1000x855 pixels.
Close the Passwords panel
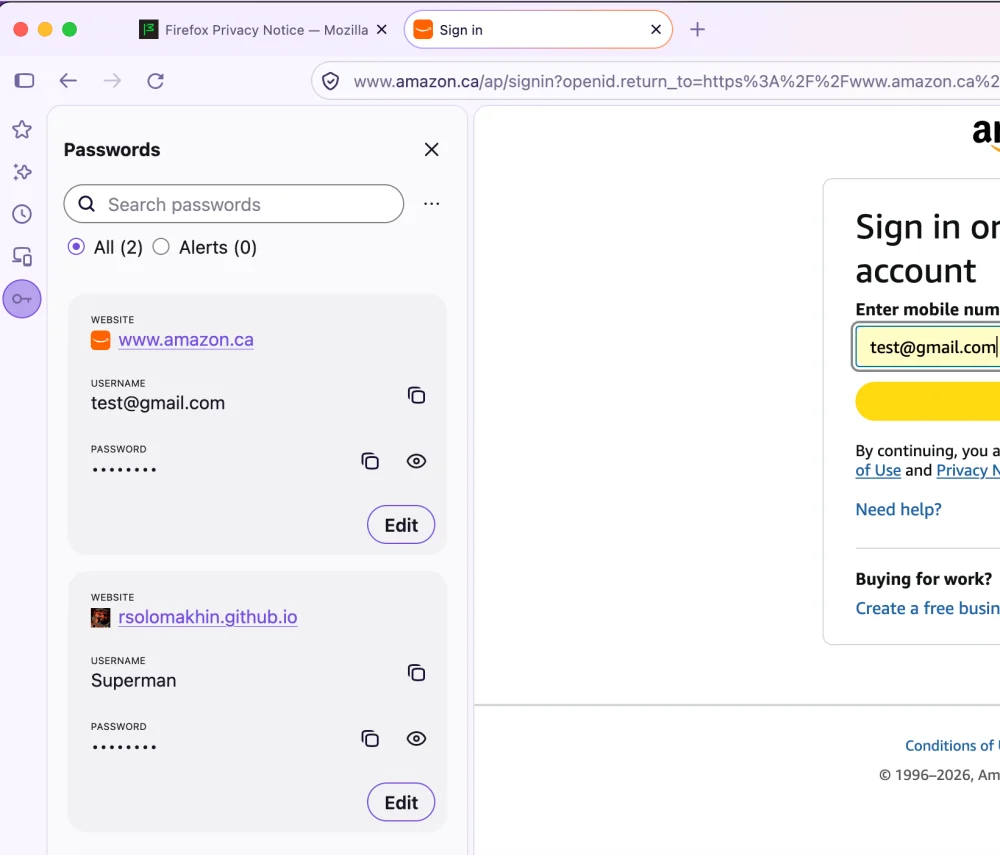[432, 150]
